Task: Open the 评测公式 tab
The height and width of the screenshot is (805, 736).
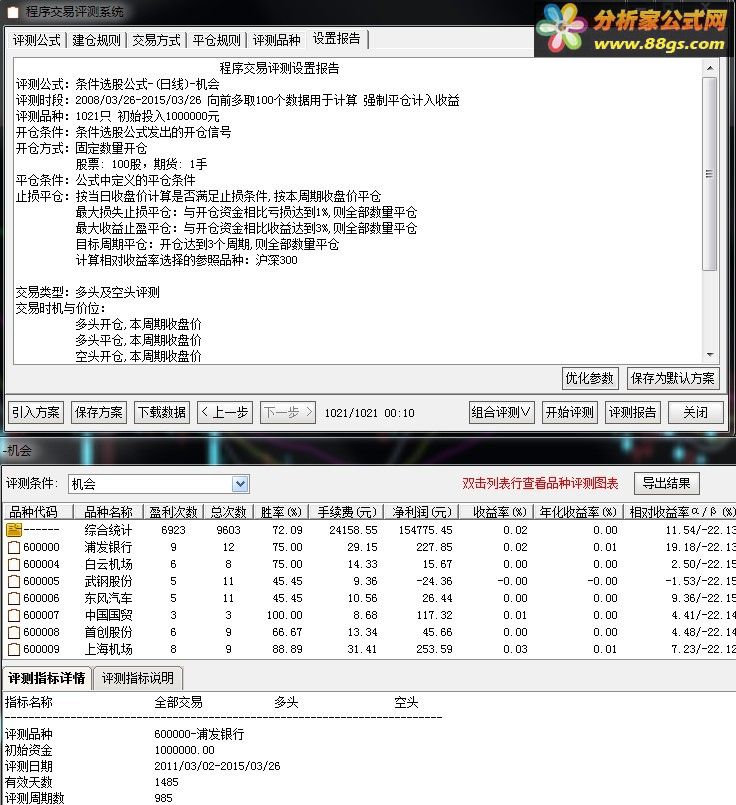Action: 36,40
